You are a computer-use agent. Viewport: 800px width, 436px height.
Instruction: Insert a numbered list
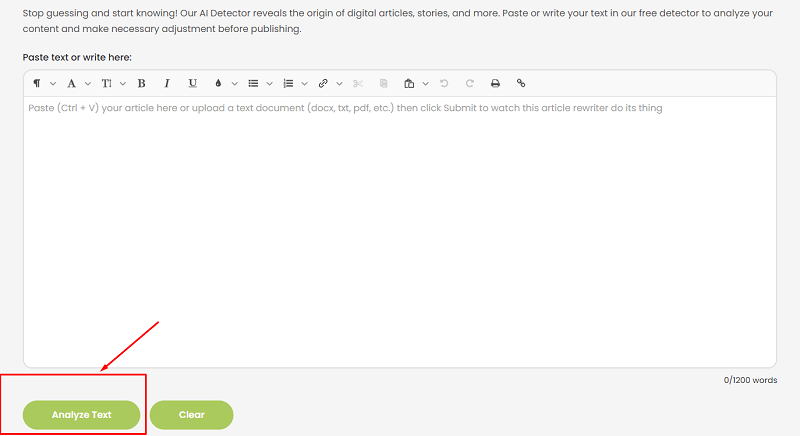(x=288, y=83)
